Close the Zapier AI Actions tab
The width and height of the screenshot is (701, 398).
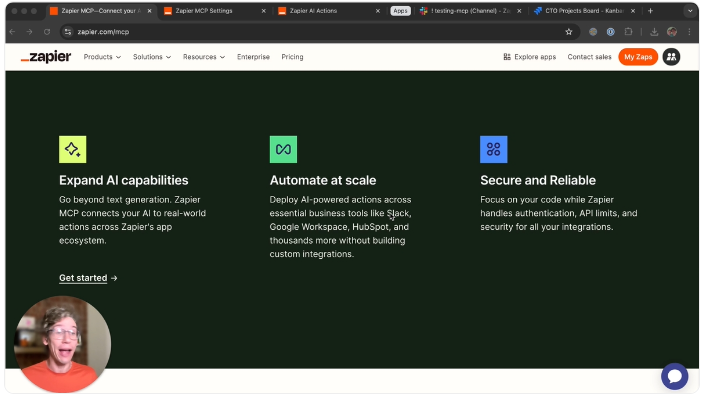tap(378, 11)
